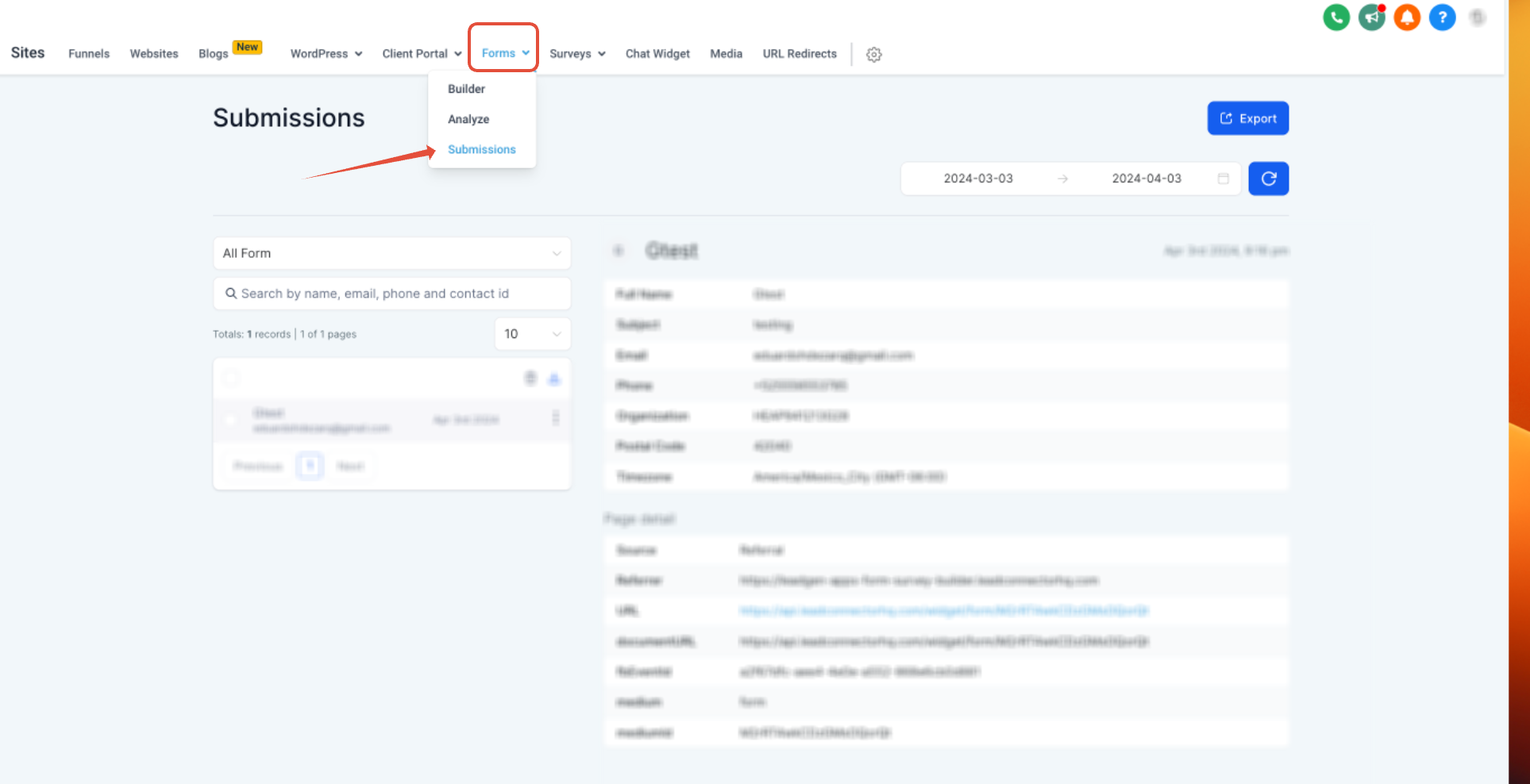Refresh submissions with the reload icon
Image resolution: width=1530 pixels, height=784 pixels.
point(1268,179)
